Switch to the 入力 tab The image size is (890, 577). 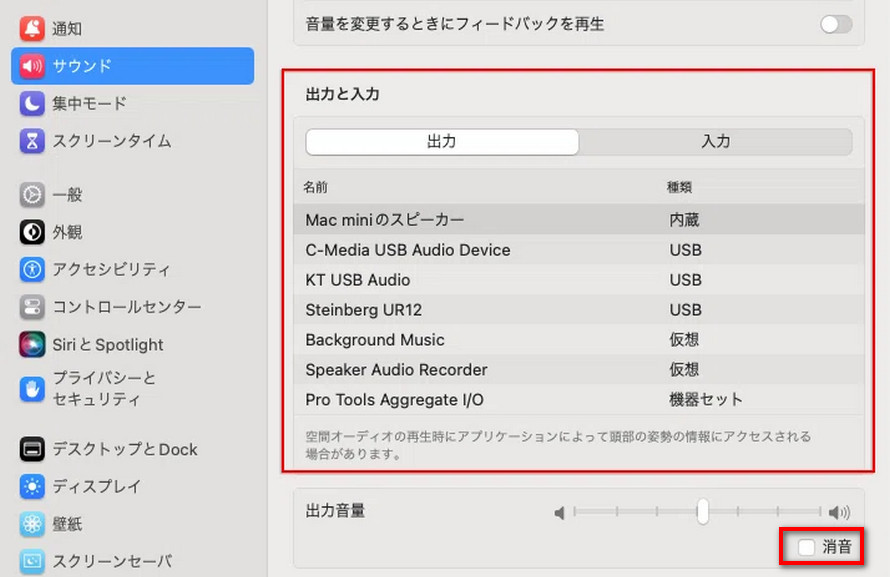point(716,141)
